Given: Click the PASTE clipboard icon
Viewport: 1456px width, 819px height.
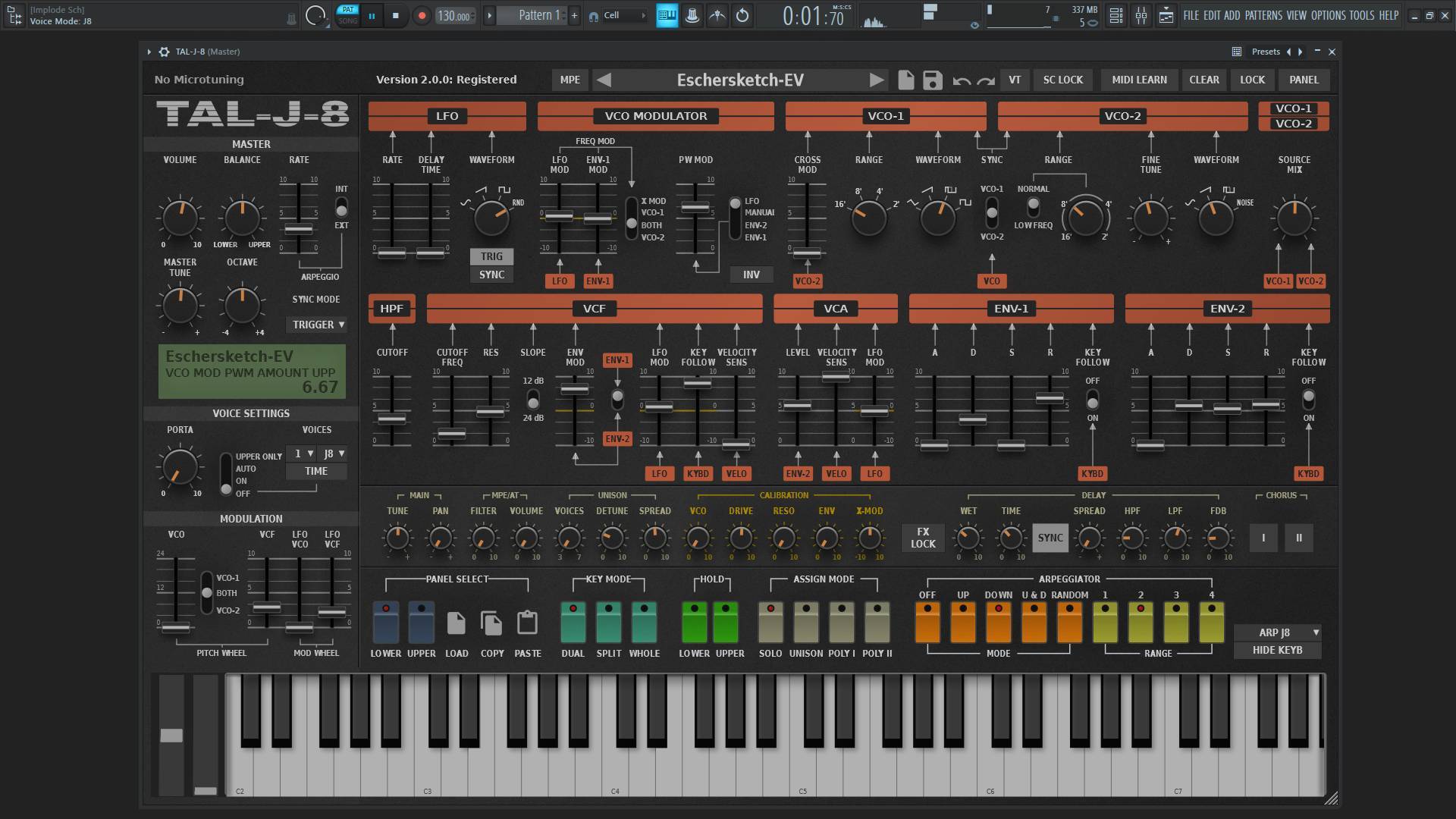Looking at the screenshot, I should point(527,623).
